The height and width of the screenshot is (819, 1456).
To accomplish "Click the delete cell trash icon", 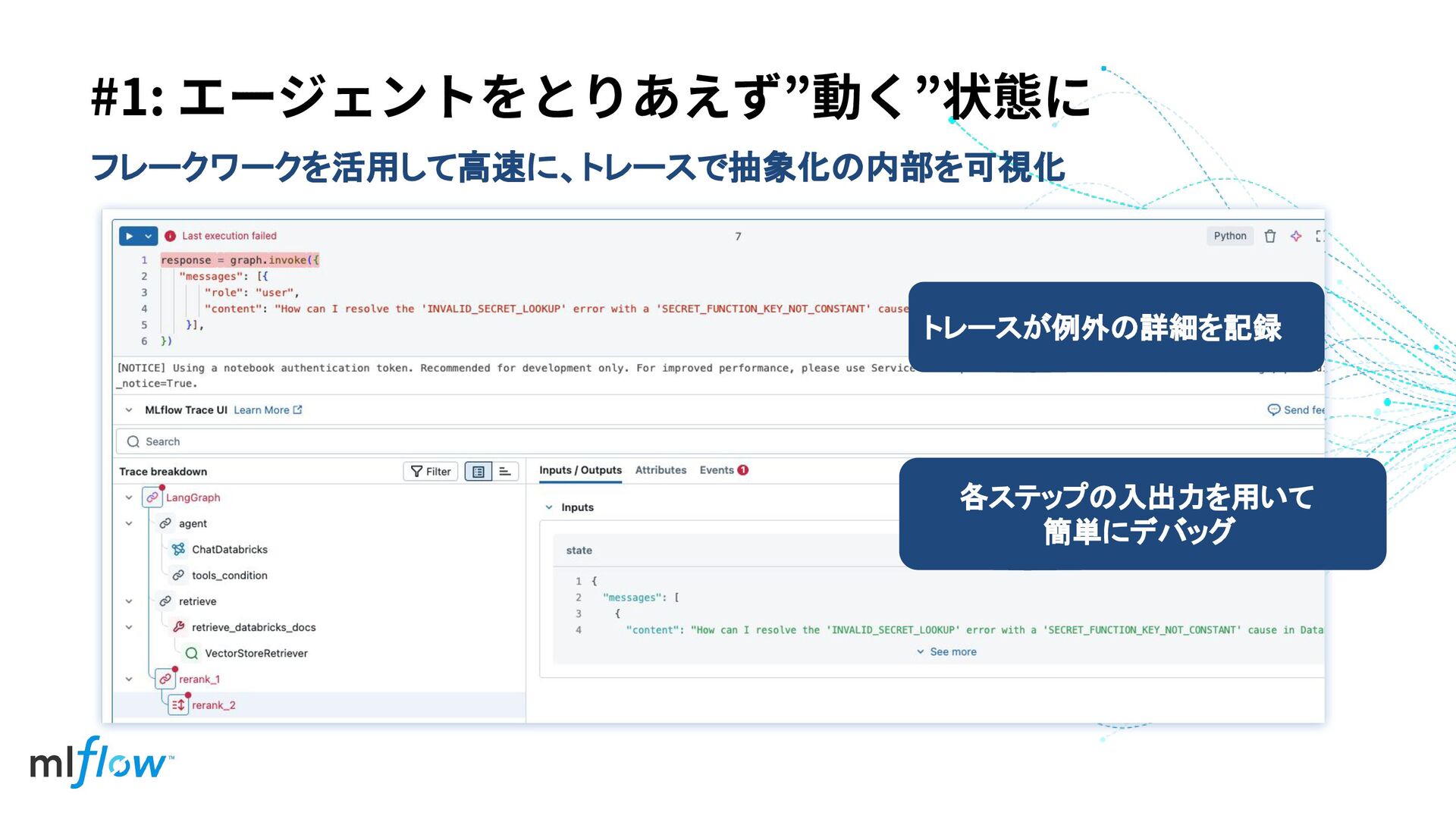I will click(x=1270, y=236).
